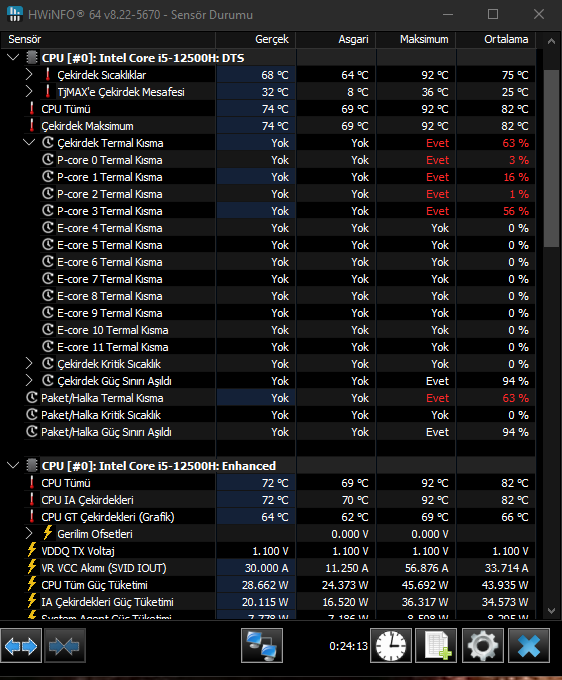Expand the Gerilim Ofsetleri row
Screen dimensions: 562x680
[29, 533]
